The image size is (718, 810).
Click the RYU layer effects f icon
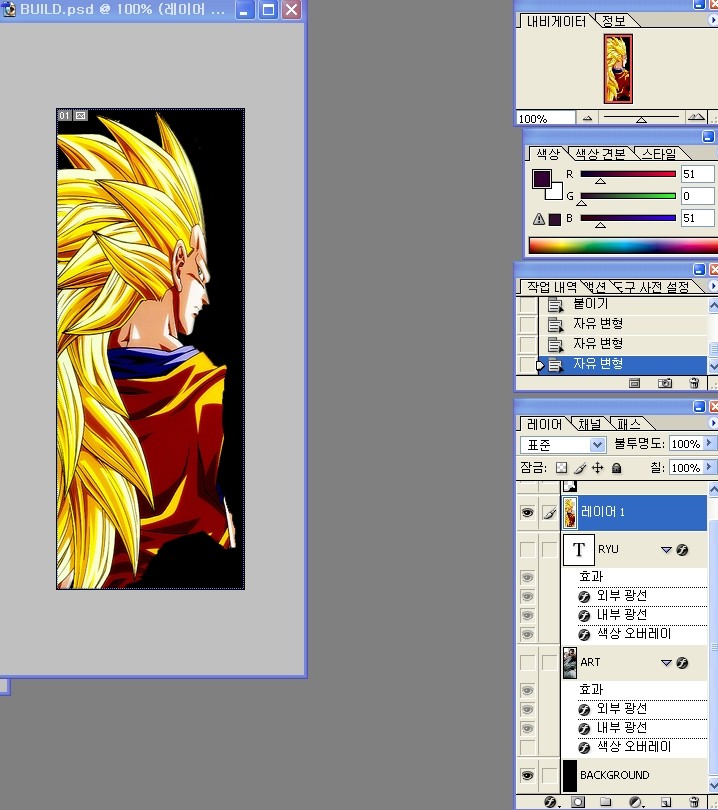point(682,550)
